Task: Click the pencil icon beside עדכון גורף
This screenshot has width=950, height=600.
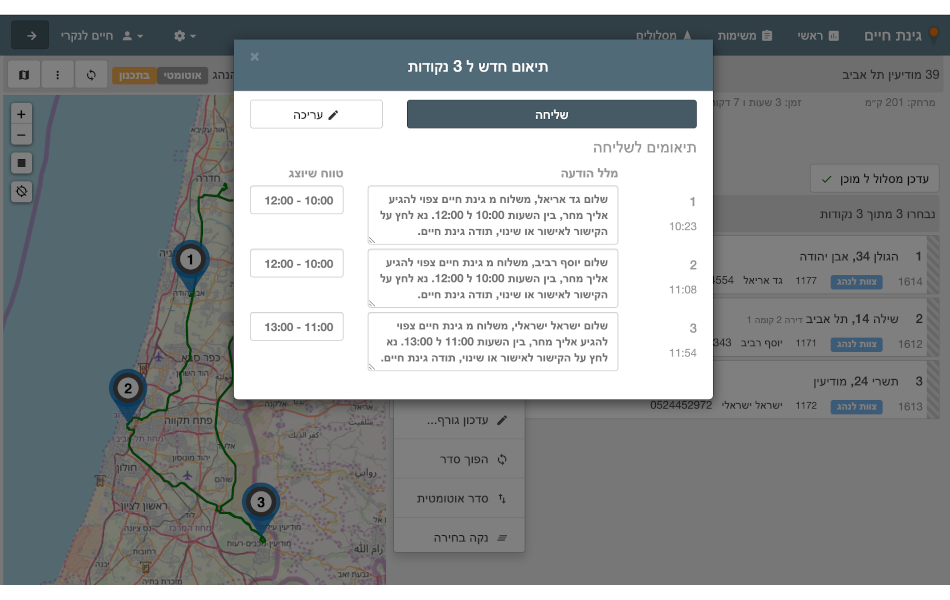Action: (x=502, y=420)
